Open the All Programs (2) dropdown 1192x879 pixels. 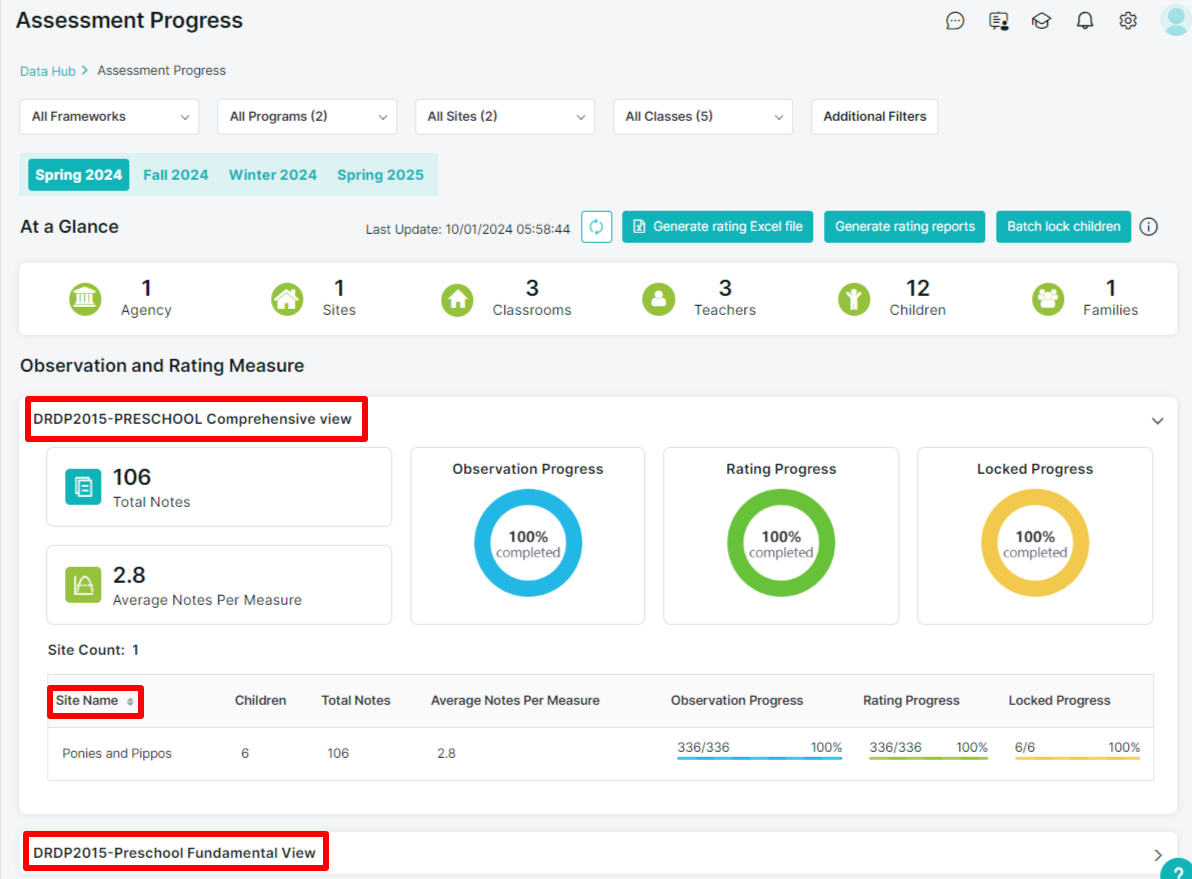307,117
